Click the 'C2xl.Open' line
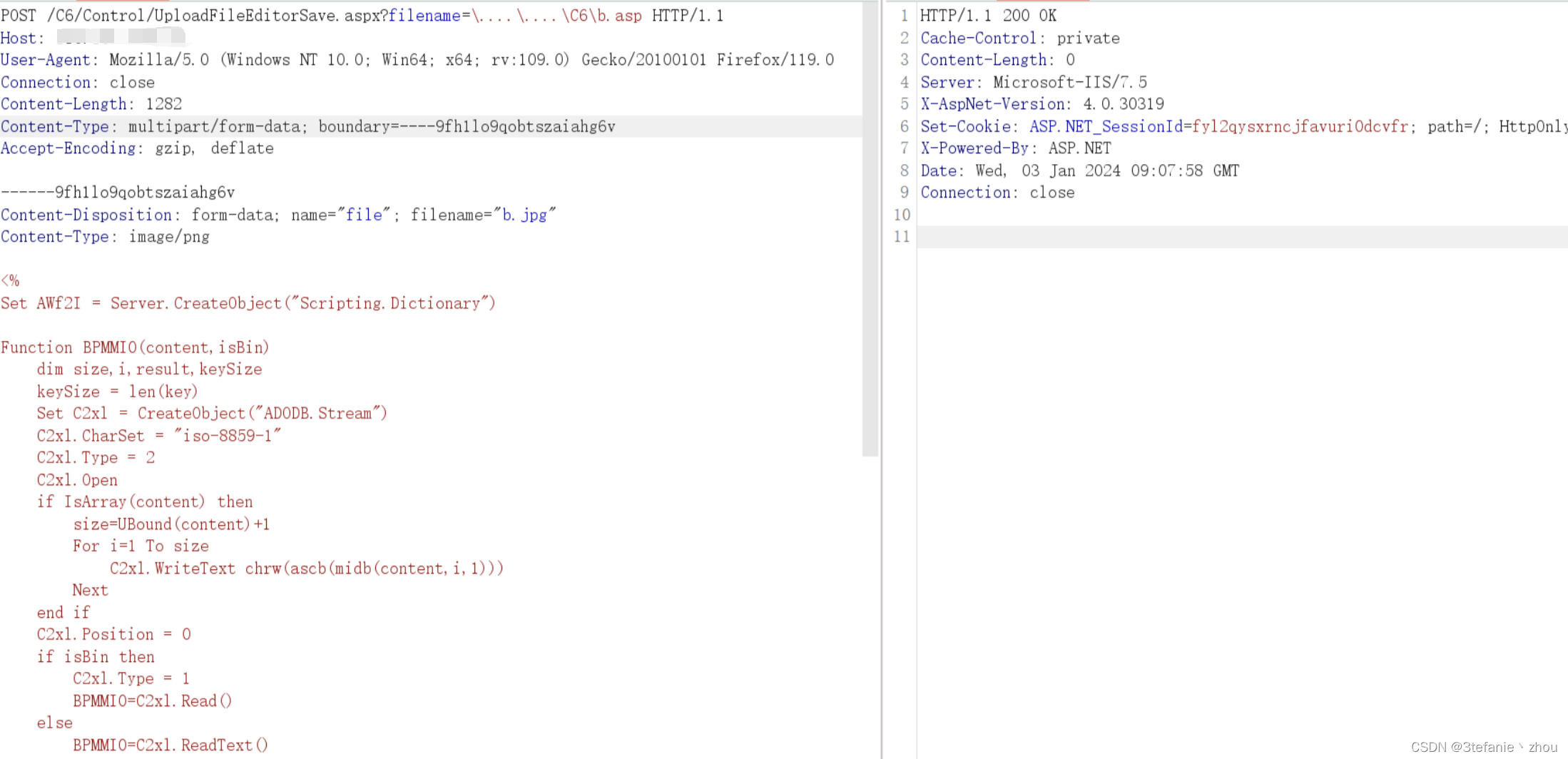 pyautogui.click(x=77, y=480)
